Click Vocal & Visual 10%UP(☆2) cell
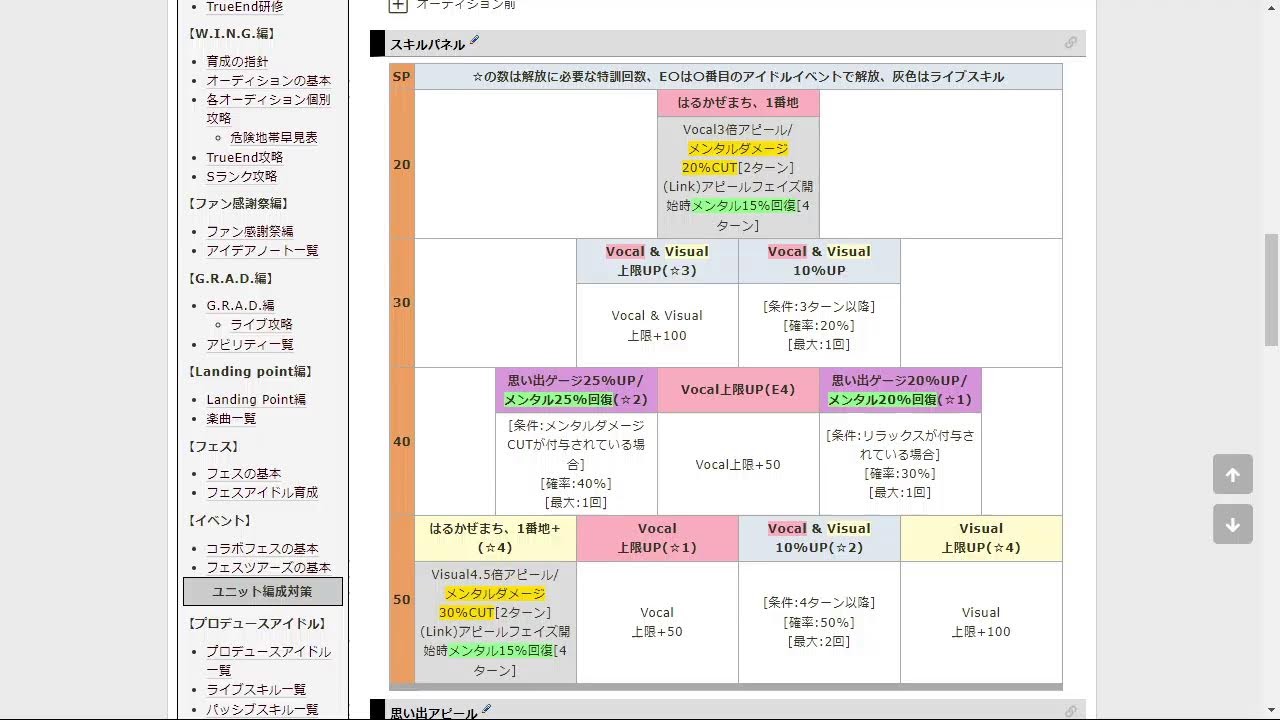Image resolution: width=1280 pixels, height=720 pixels. pyautogui.click(x=819, y=538)
